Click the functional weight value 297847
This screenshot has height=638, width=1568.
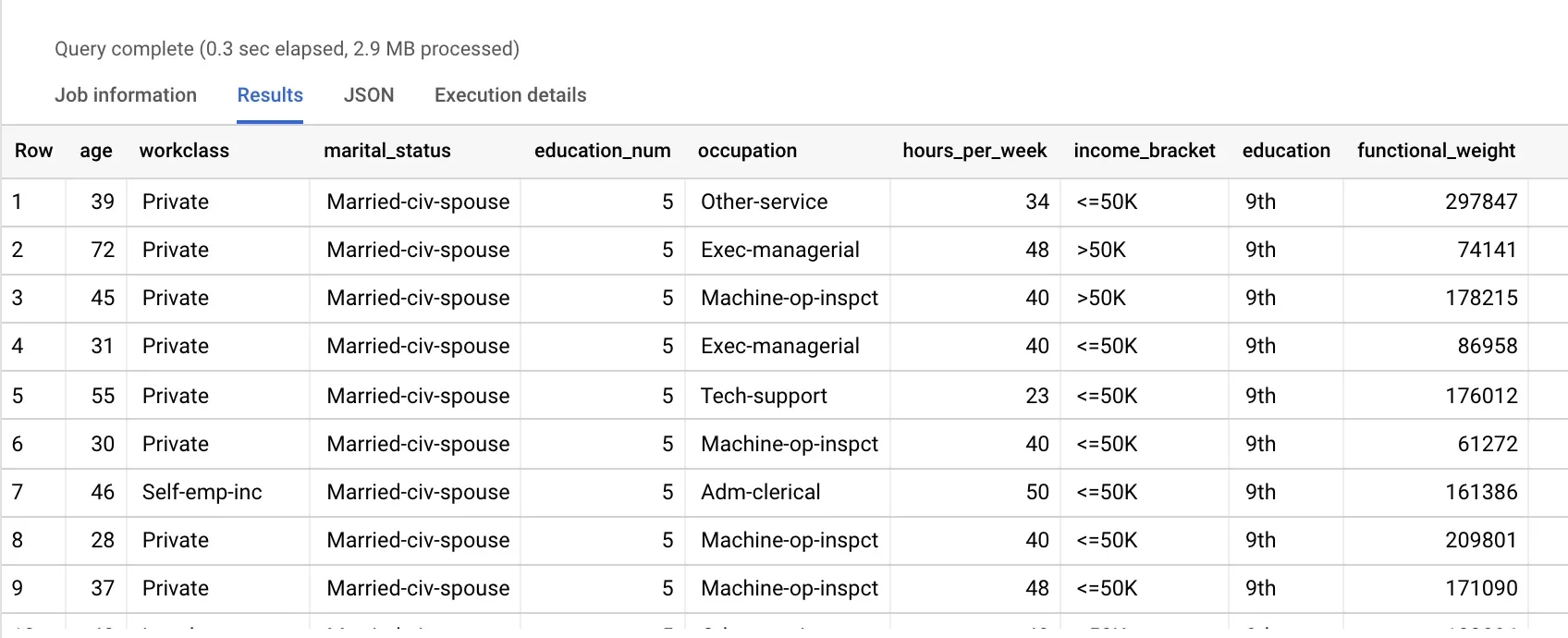(1481, 202)
